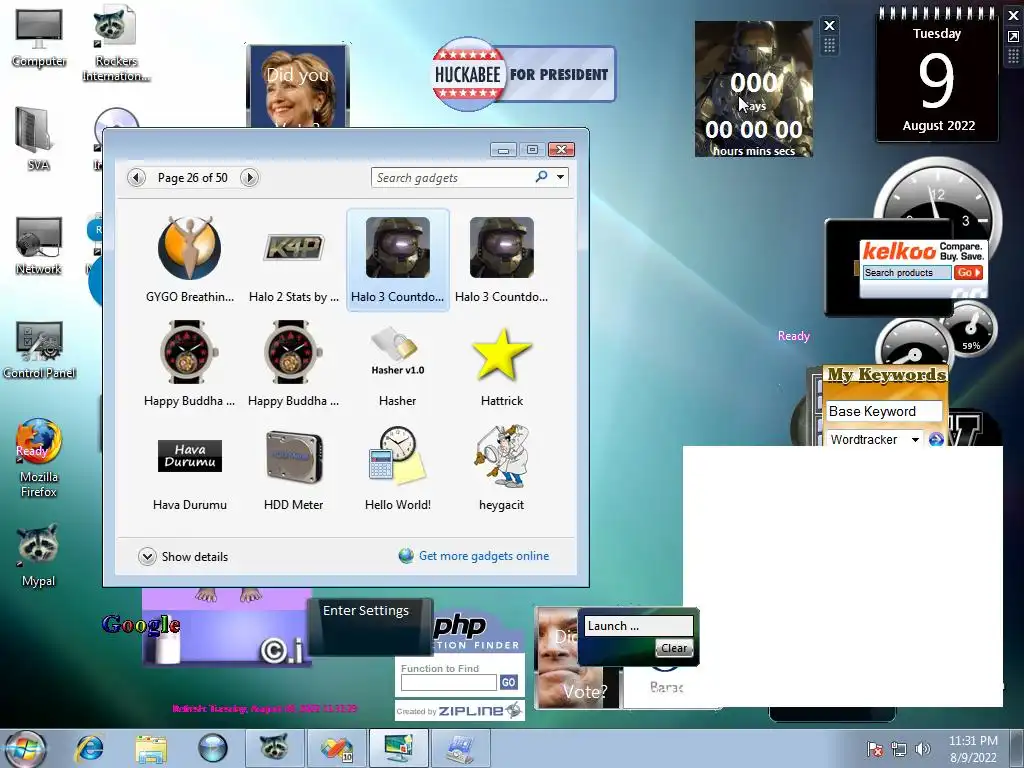Click the CPU meter gadget showing 59%
Image resolution: width=1024 pixels, height=768 pixels.
[970, 328]
